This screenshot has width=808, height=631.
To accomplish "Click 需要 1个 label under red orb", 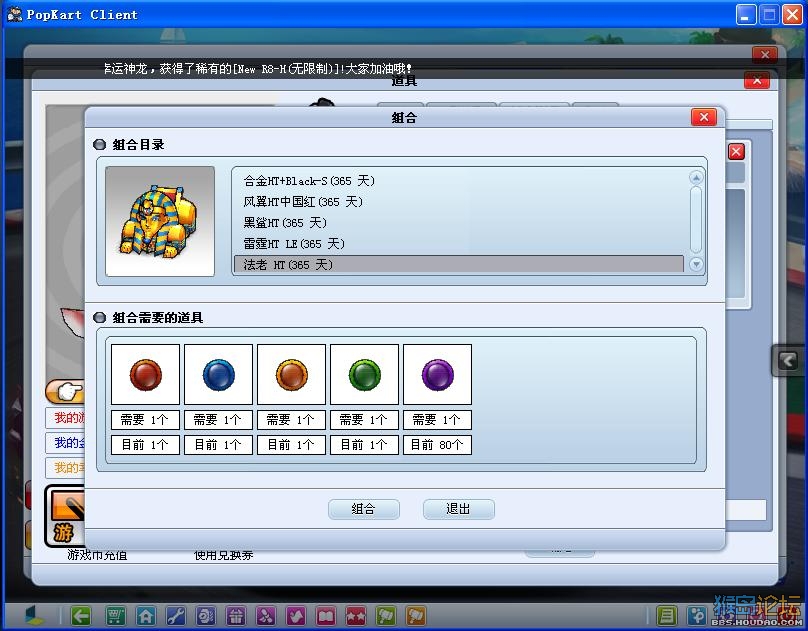I will (145, 420).
